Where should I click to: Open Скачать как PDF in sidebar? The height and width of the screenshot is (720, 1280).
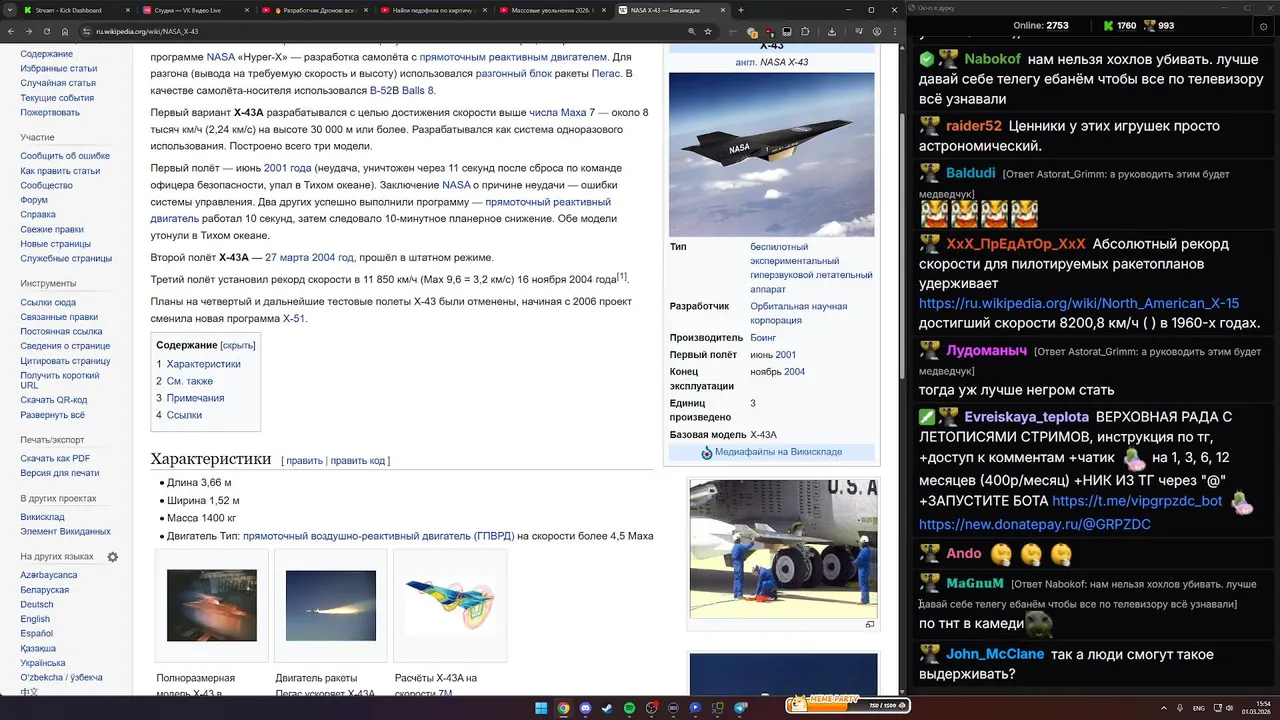click(55, 458)
